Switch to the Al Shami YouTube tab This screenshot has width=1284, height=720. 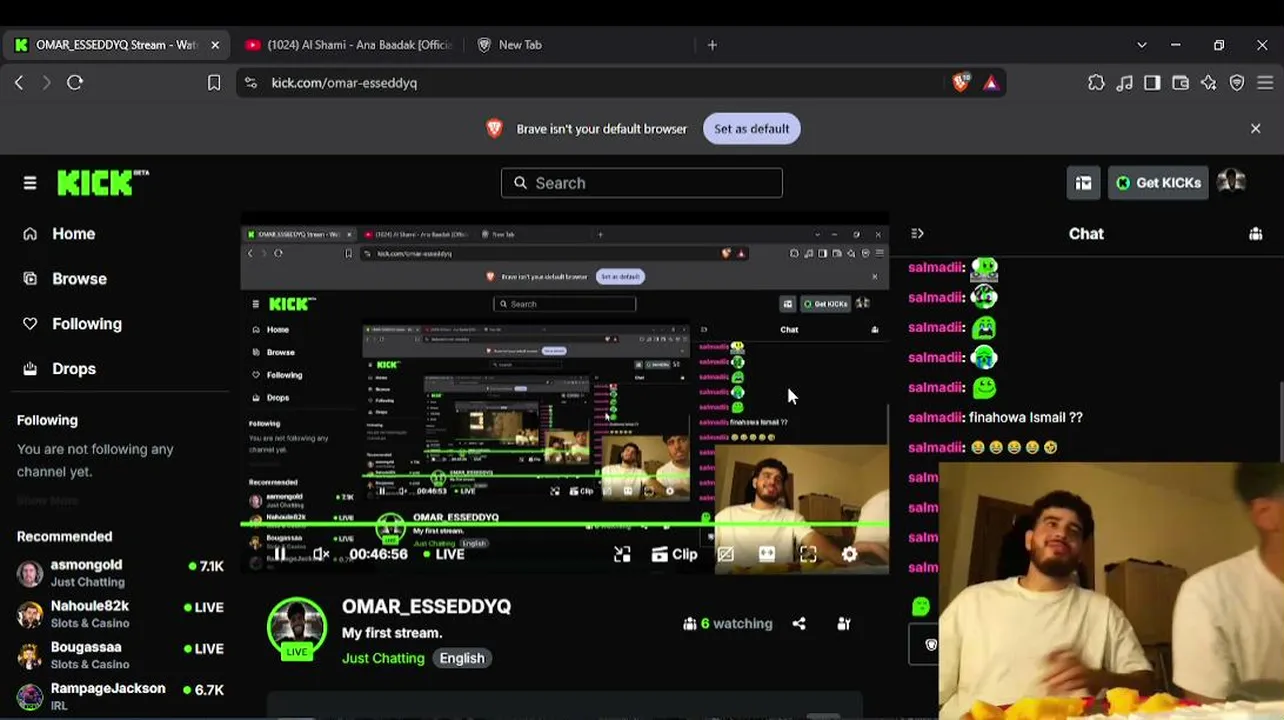point(350,45)
